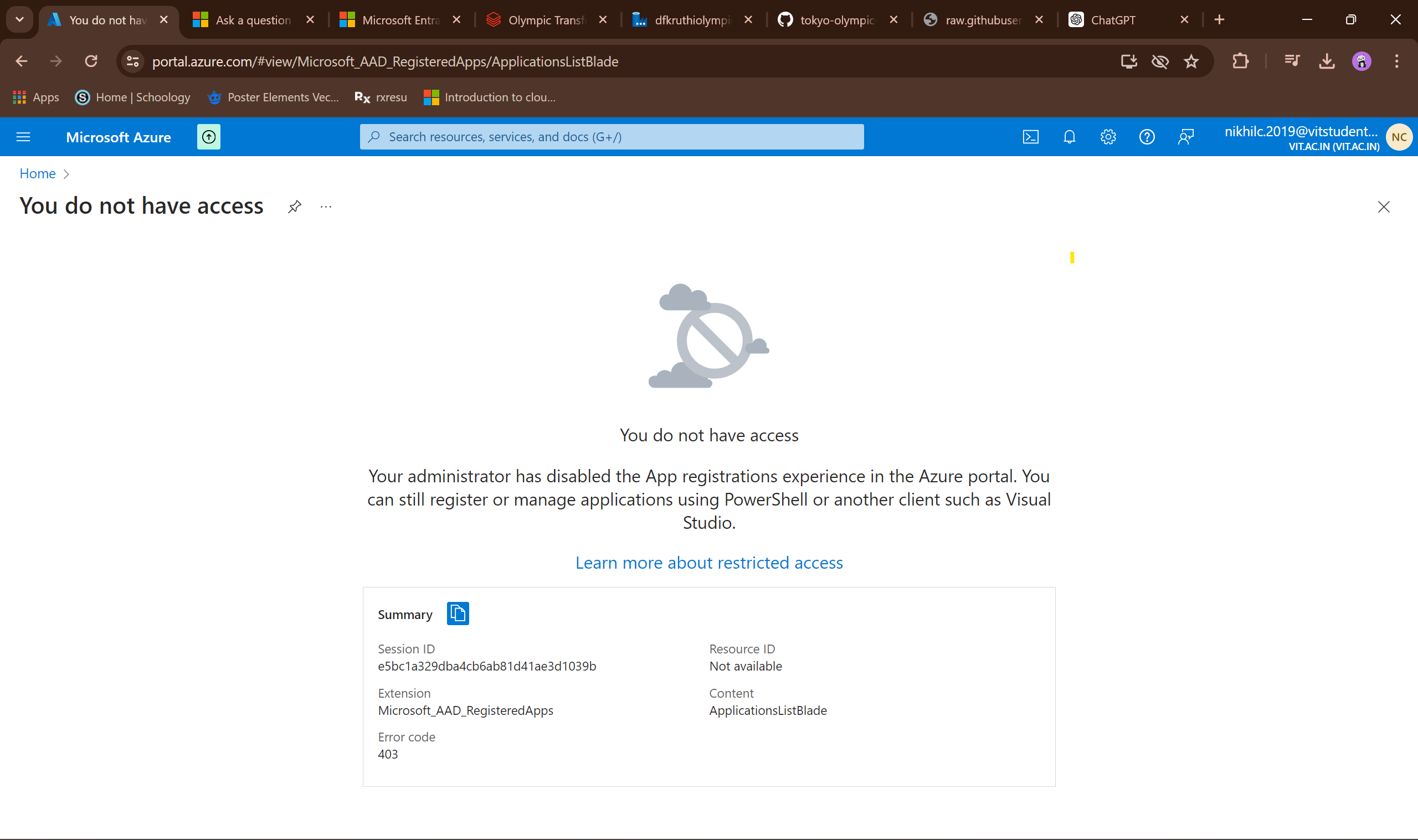Open Learn more about restricted access
1418x840 pixels.
(x=708, y=563)
